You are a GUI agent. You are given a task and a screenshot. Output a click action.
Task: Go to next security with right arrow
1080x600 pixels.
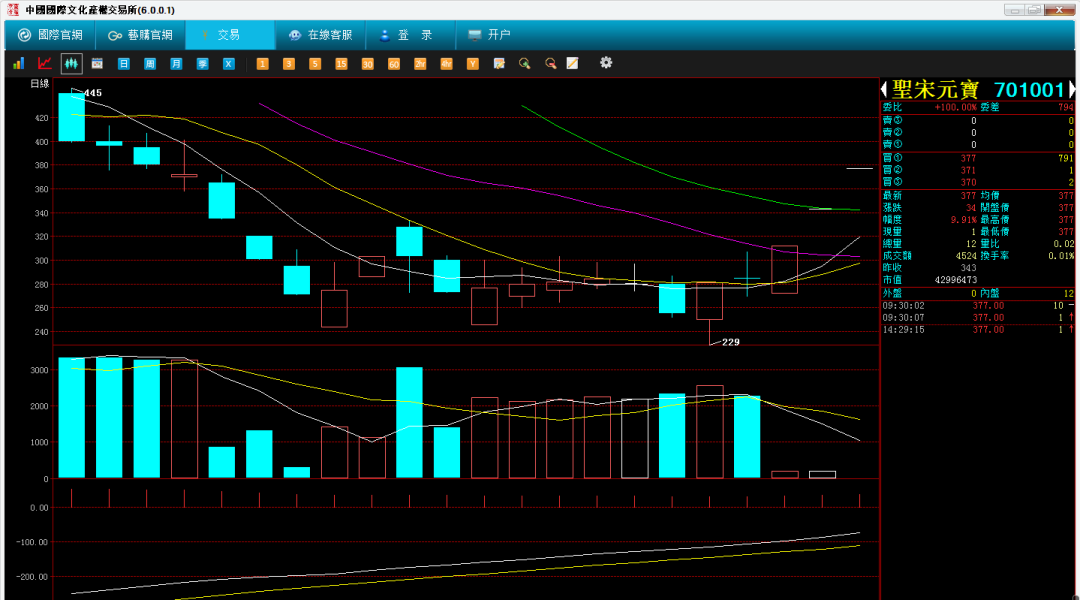click(1072, 90)
